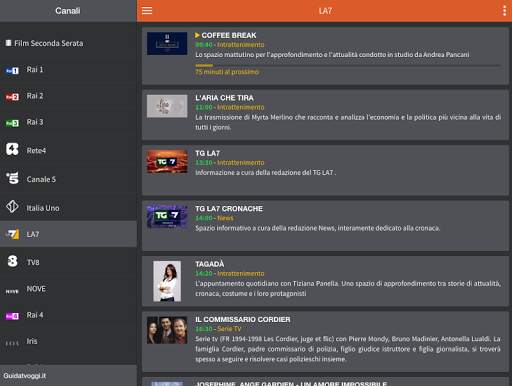The width and height of the screenshot is (512, 386).
Task: Select the LA7 text label in sidebar
Action: click(33, 234)
